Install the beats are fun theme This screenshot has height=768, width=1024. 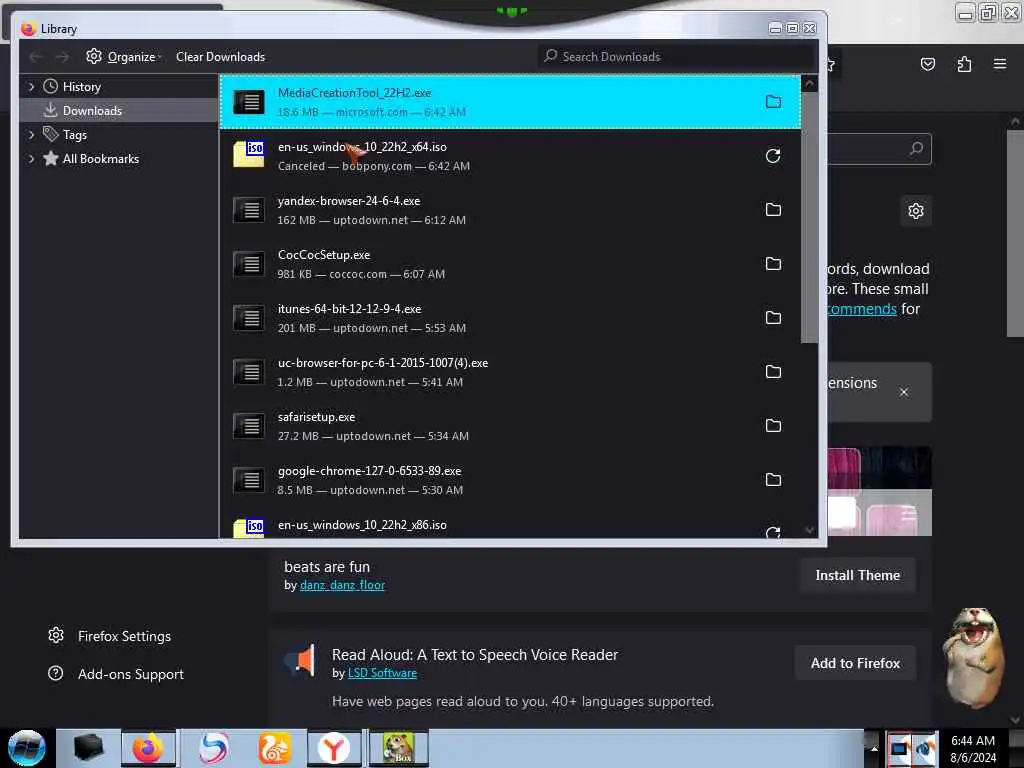point(857,575)
